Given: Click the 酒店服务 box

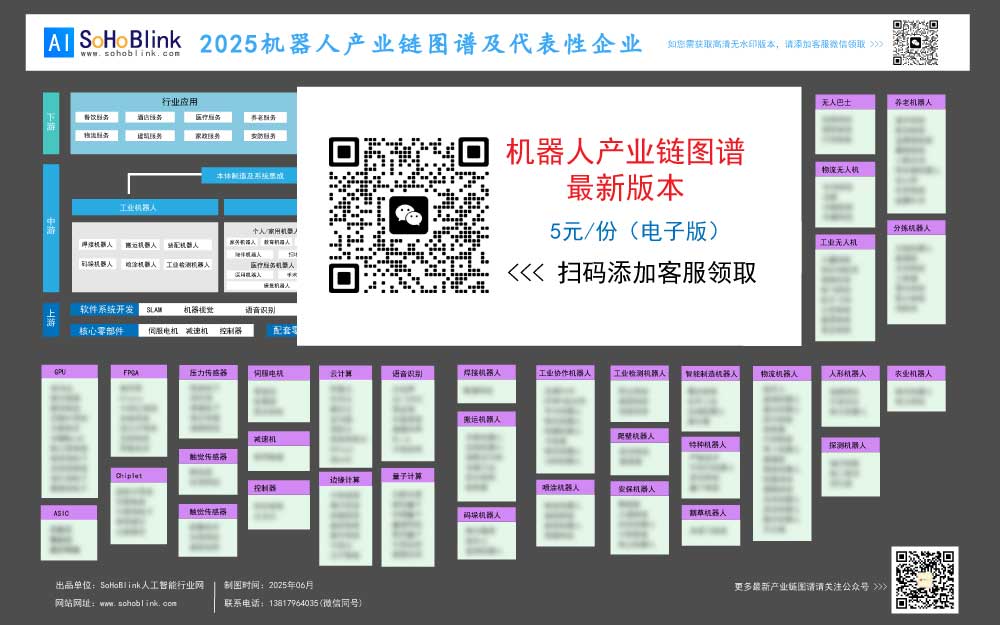Looking at the screenshot, I should click(150, 117).
